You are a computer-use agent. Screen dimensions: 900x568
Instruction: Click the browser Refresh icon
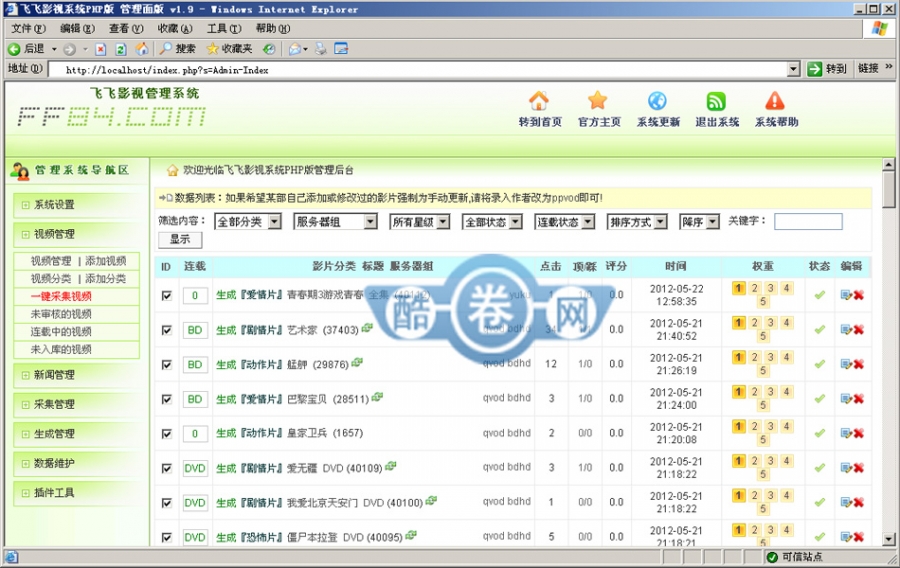click(121, 49)
